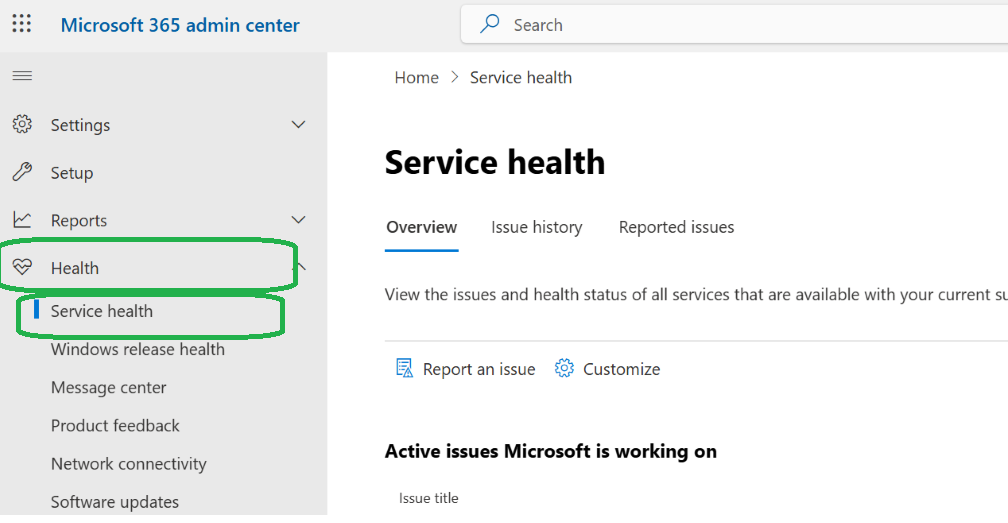Click the Health heart icon
This screenshot has width=1008, height=523.
pos(22,267)
